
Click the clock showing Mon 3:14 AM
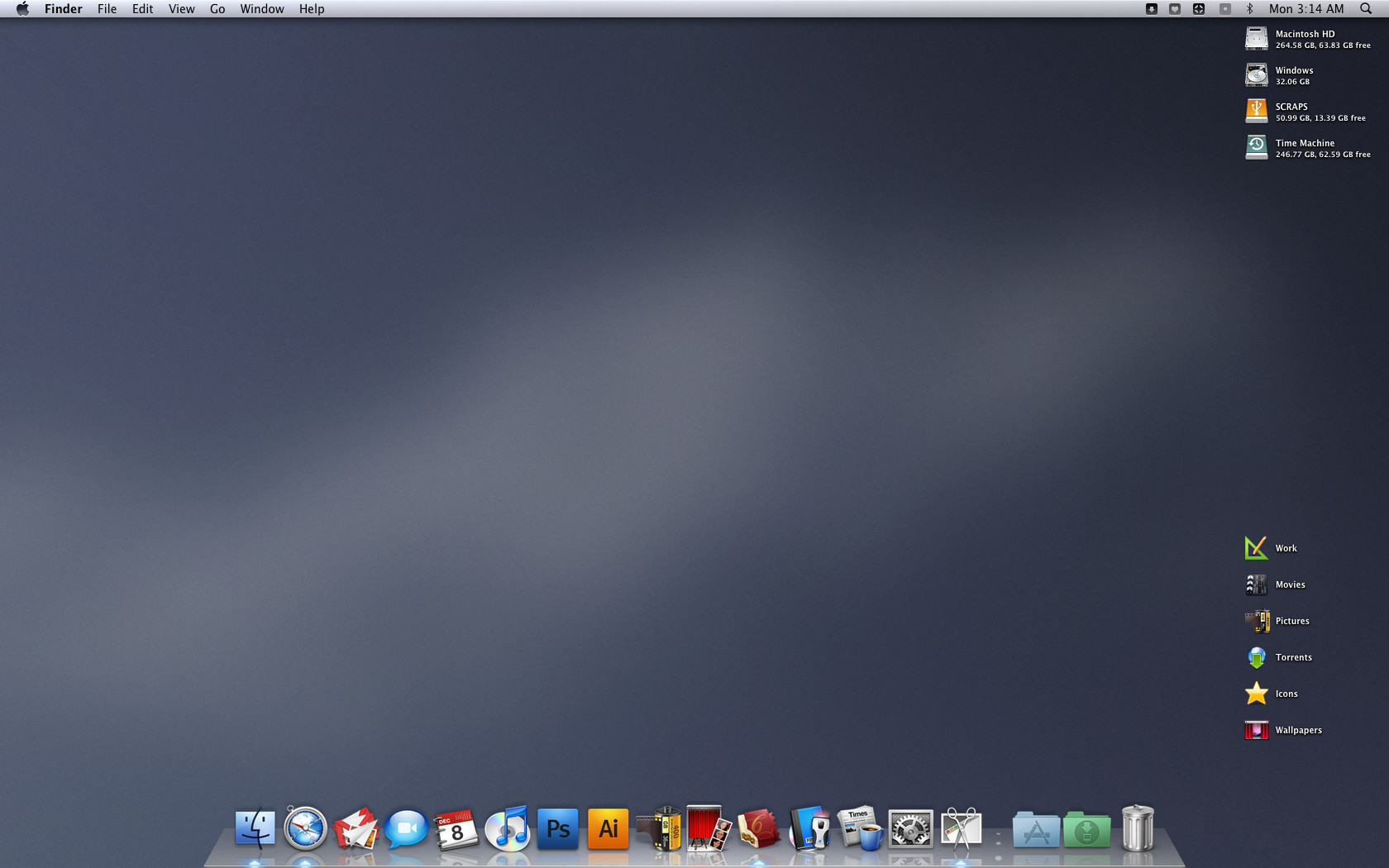1306,9
